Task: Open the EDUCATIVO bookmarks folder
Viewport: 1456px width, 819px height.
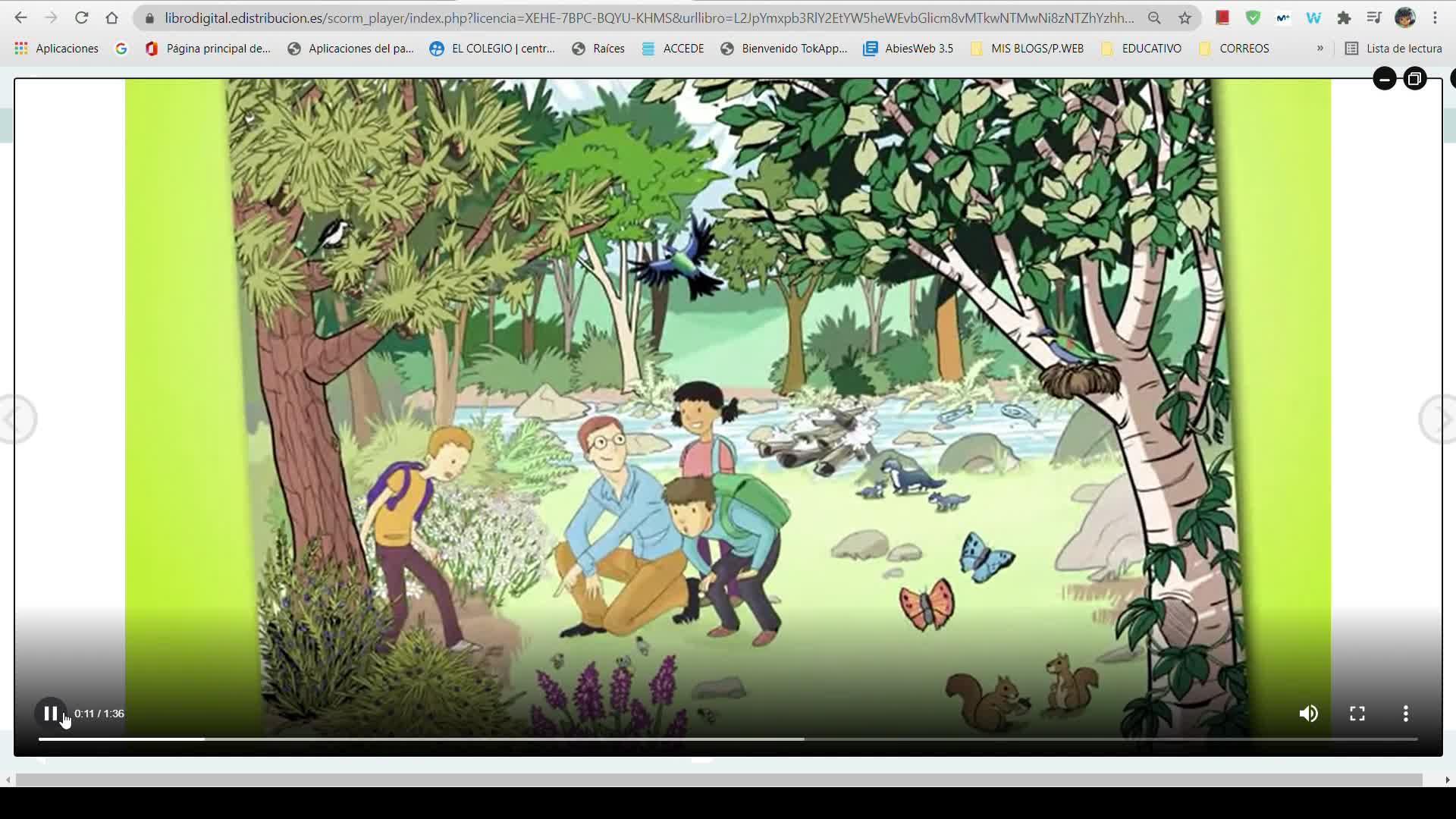Action: [1141, 49]
